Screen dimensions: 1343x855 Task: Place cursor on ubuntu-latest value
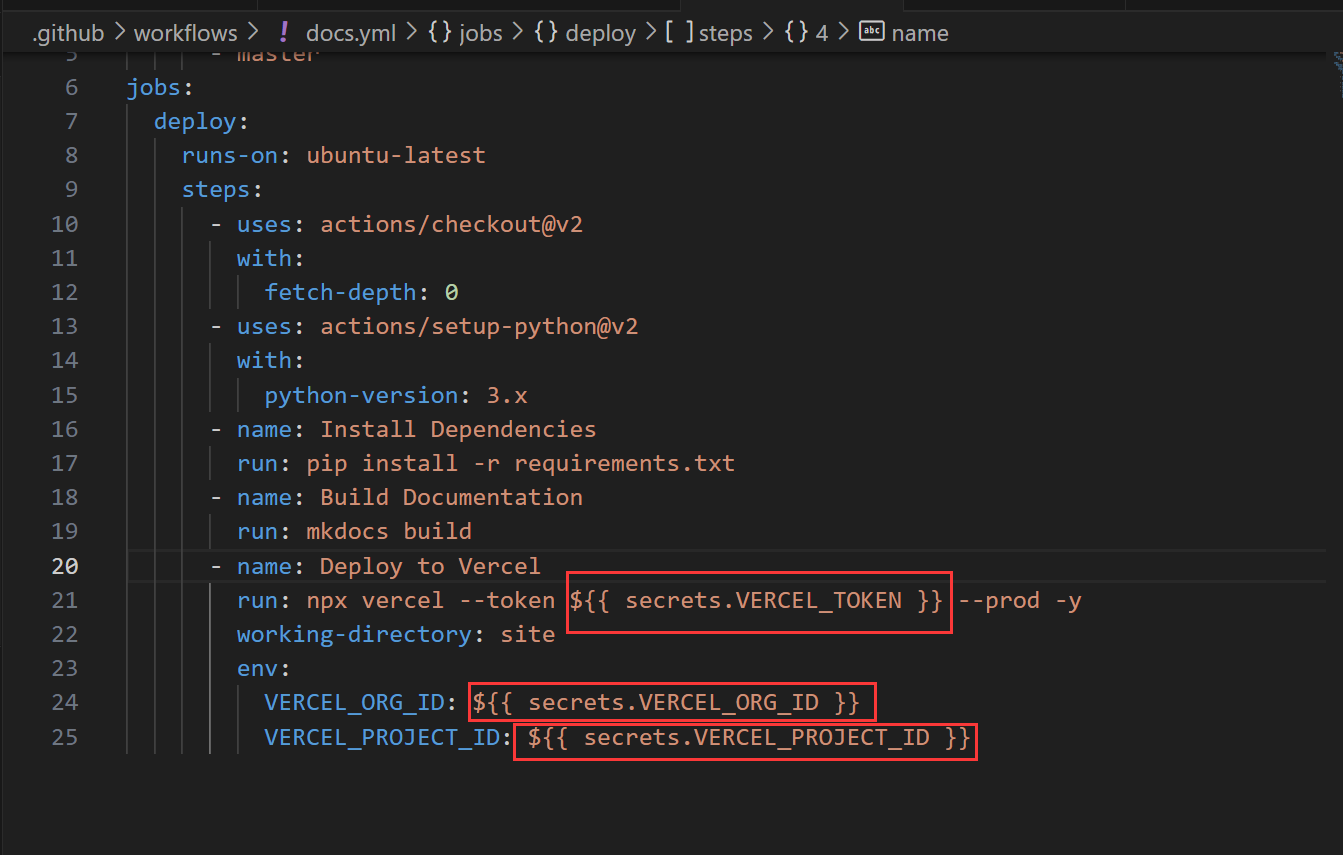click(x=396, y=155)
